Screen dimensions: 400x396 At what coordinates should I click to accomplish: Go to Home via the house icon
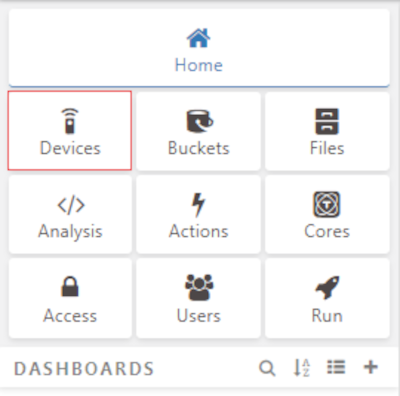click(x=198, y=38)
